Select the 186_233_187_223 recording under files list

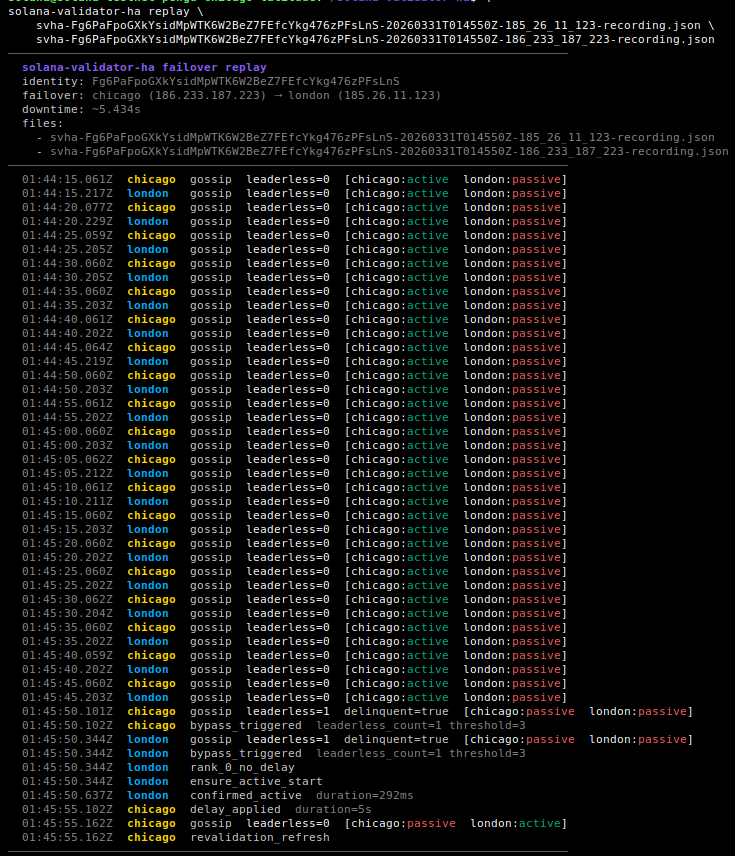389,151
